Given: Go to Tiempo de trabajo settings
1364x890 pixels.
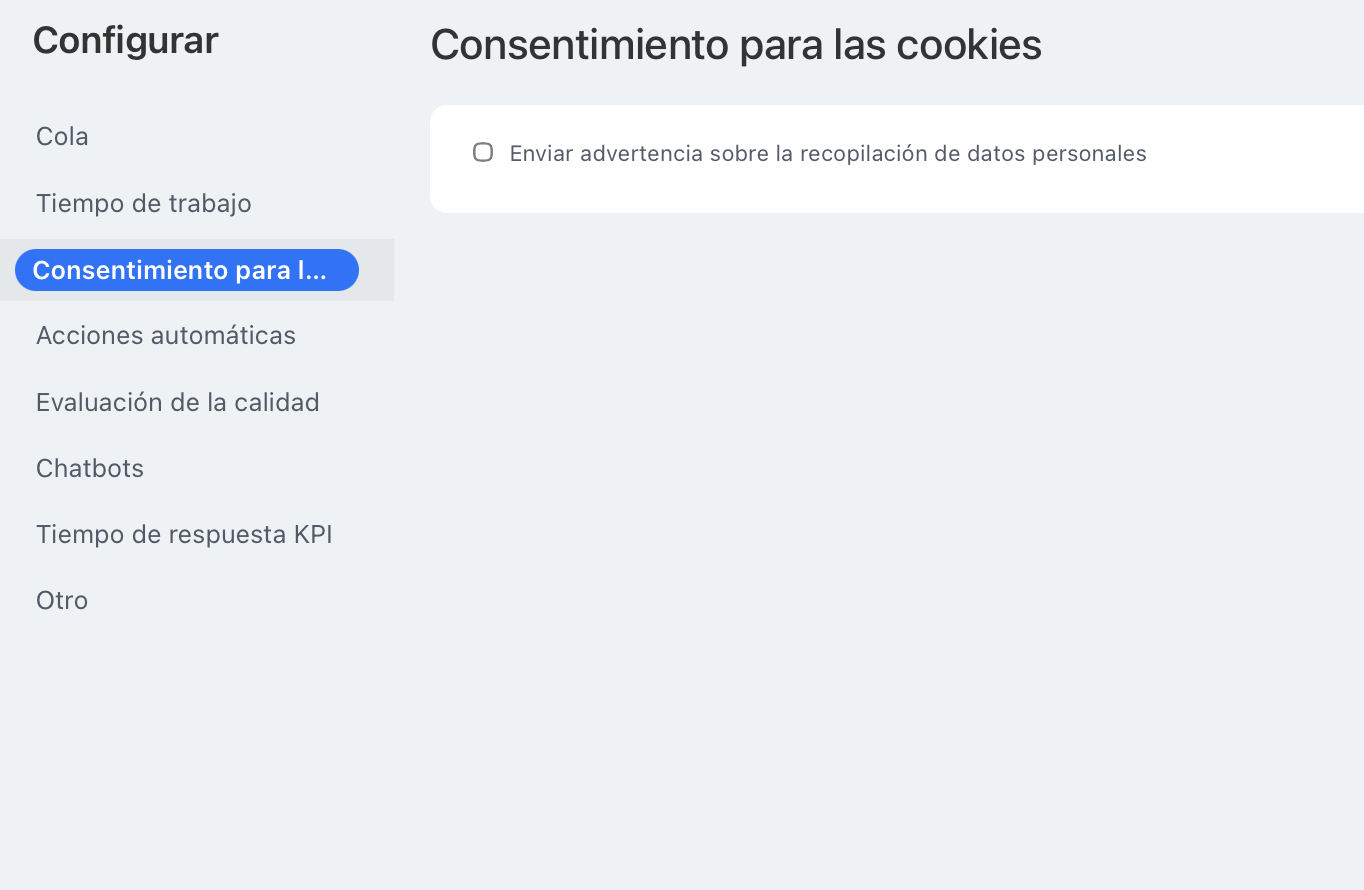Looking at the screenshot, I should pyautogui.click(x=144, y=203).
